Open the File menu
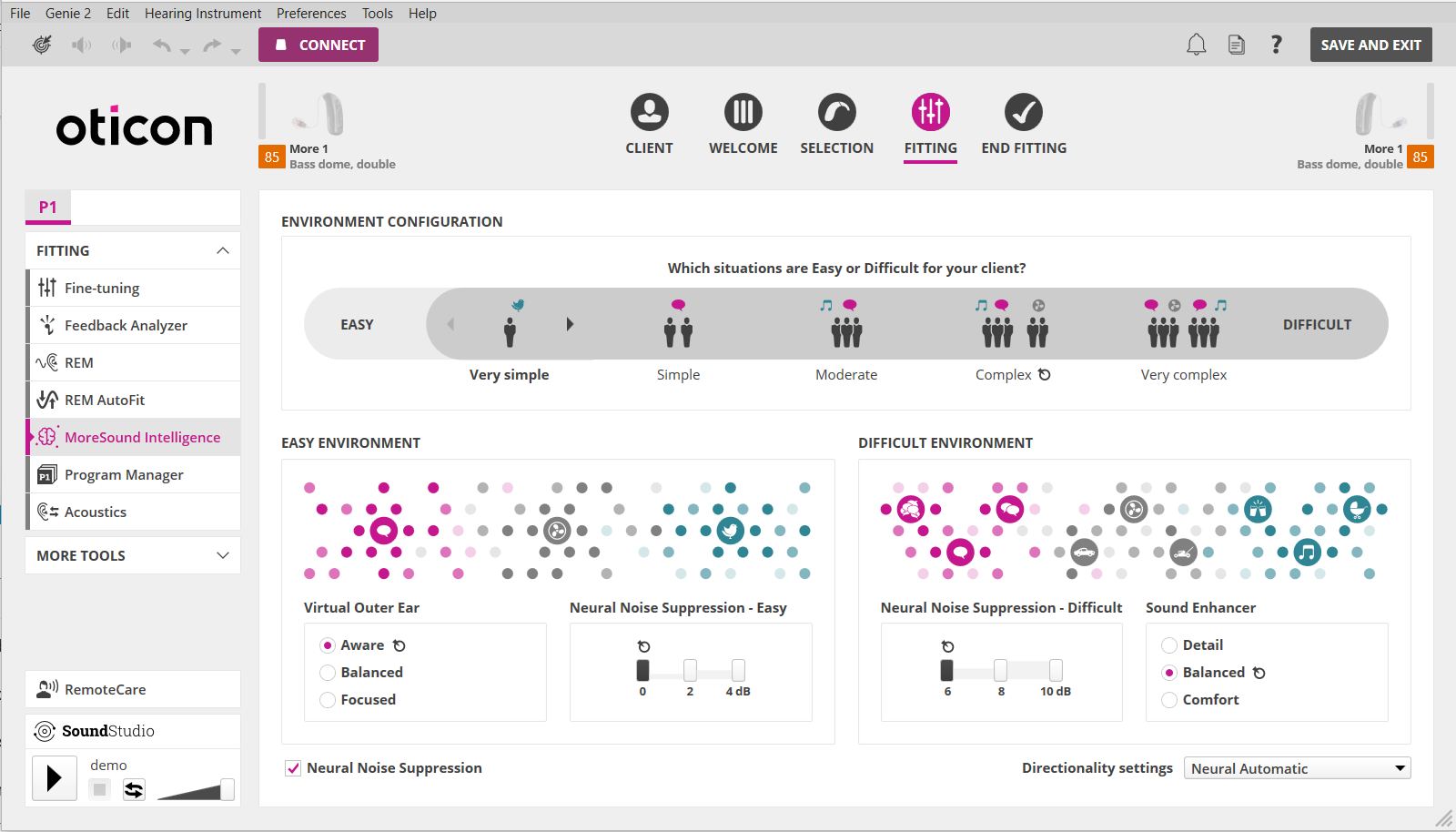The width and height of the screenshot is (1456, 832). tap(20, 13)
